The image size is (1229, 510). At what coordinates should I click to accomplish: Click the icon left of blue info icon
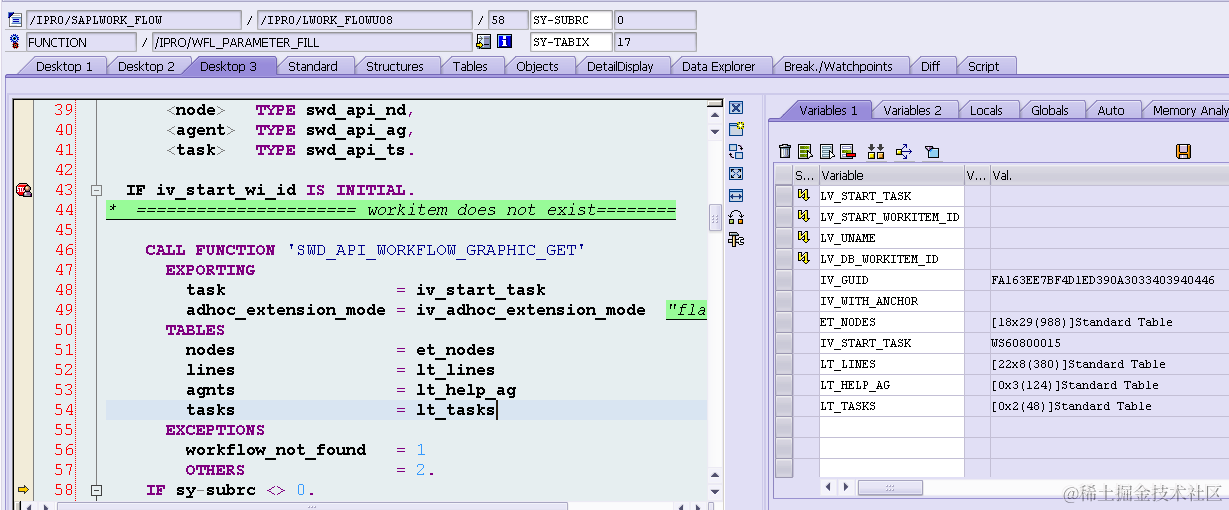coord(484,42)
